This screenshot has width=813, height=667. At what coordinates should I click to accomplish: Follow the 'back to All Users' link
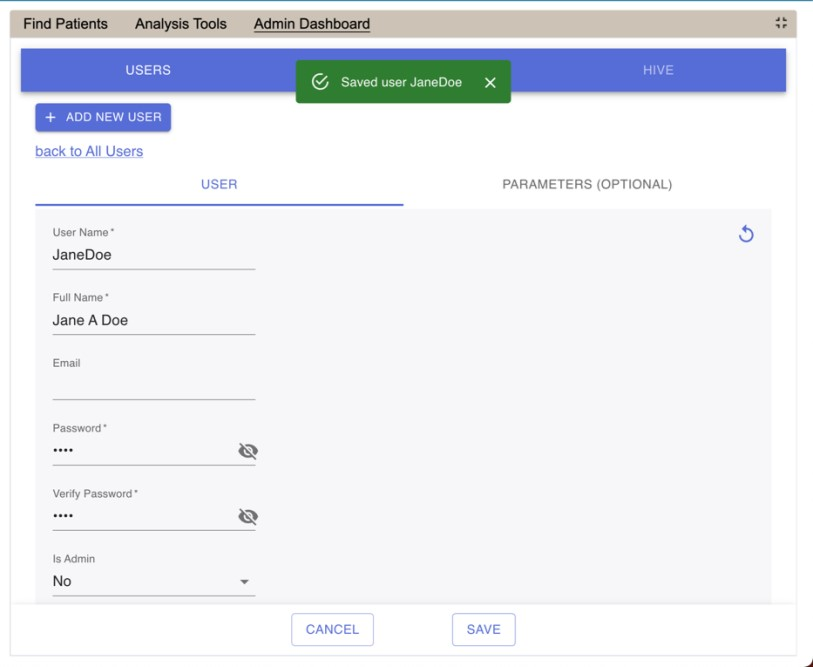point(89,151)
